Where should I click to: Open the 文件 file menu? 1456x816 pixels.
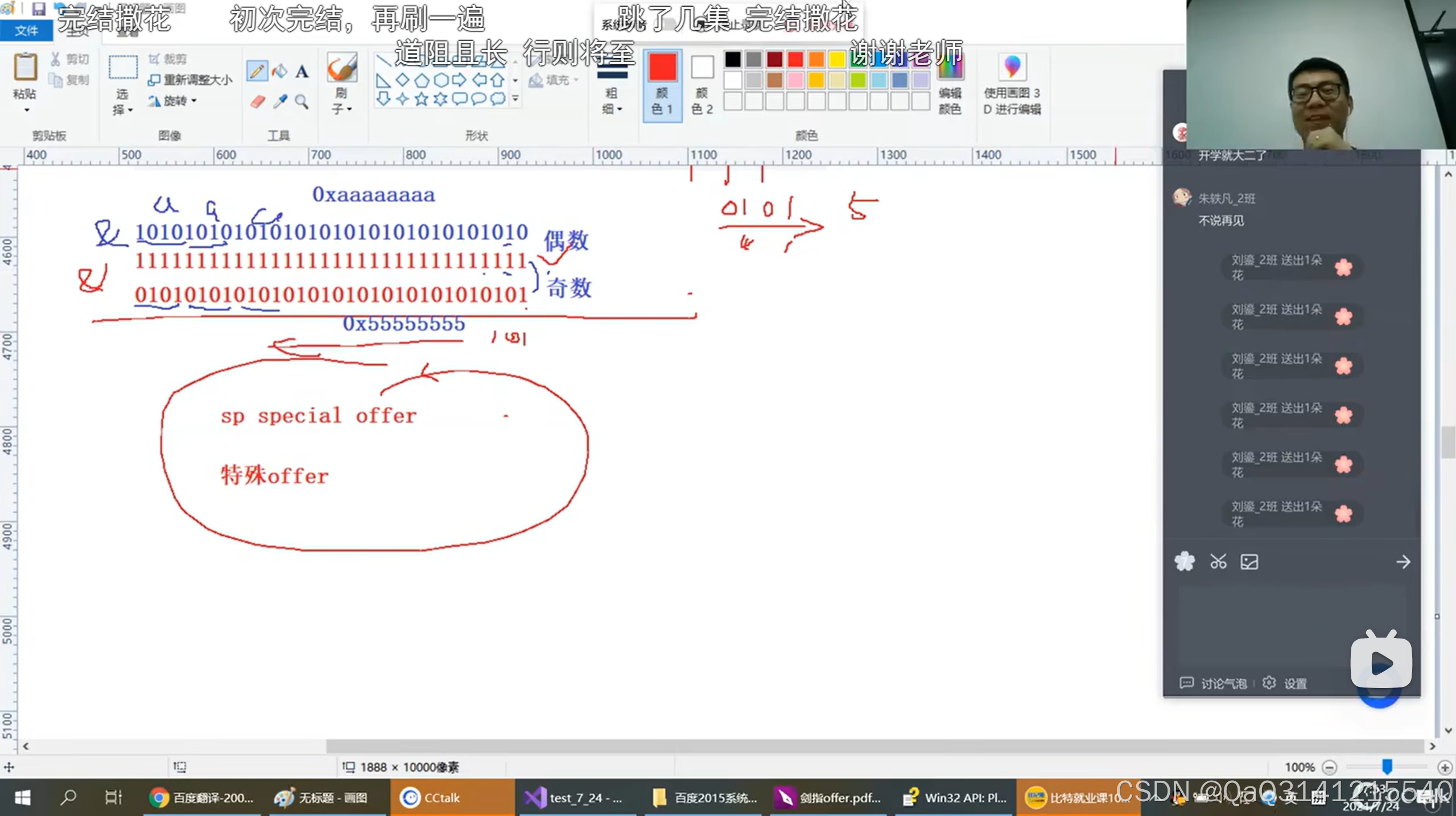point(26,31)
